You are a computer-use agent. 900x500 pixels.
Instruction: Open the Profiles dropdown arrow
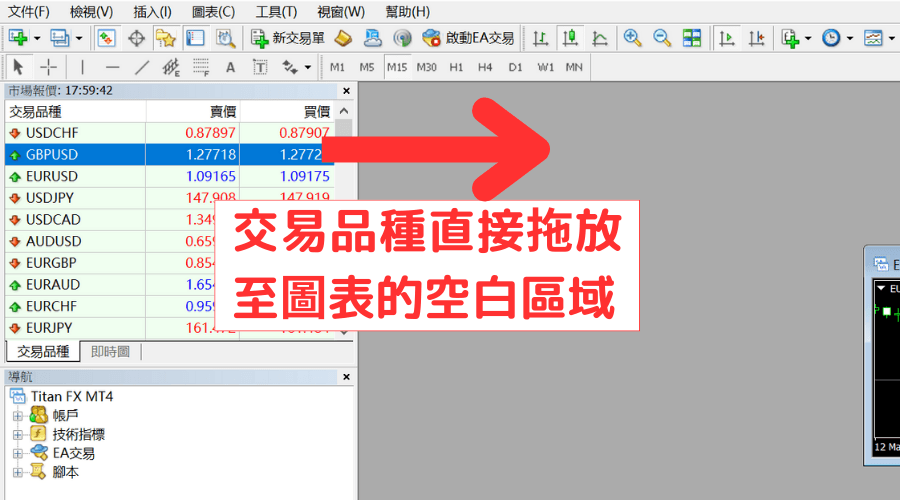pos(79,38)
